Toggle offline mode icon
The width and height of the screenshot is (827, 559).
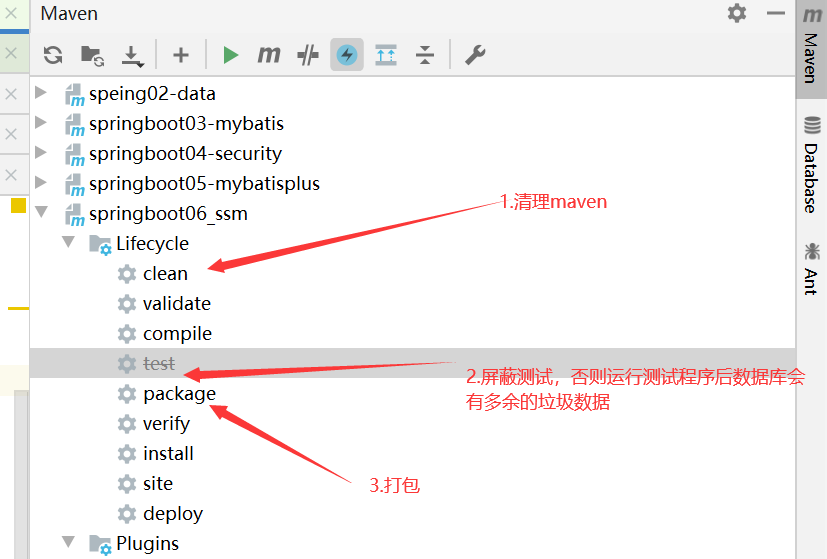[308, 55]
